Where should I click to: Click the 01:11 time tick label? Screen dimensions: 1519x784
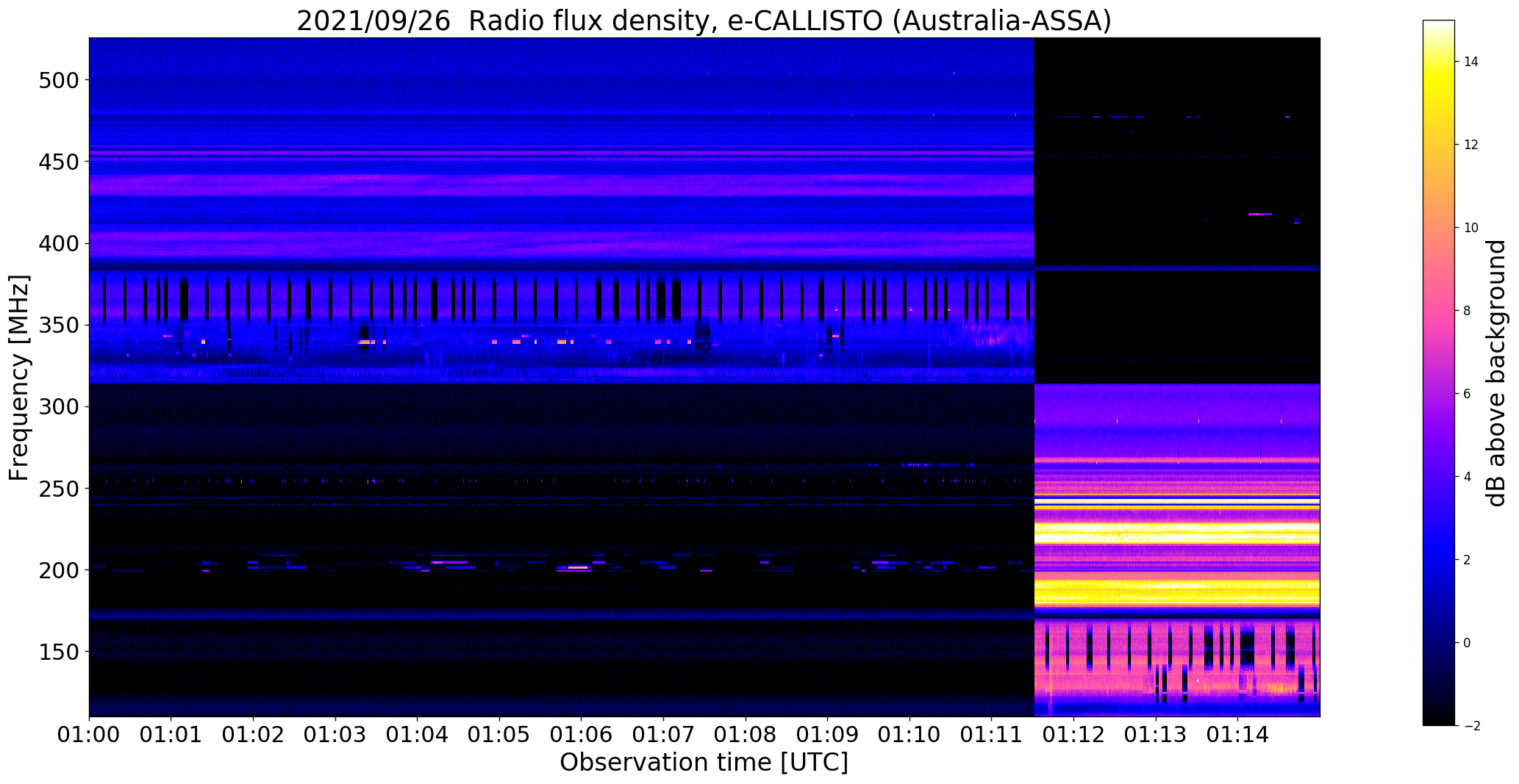992,733
